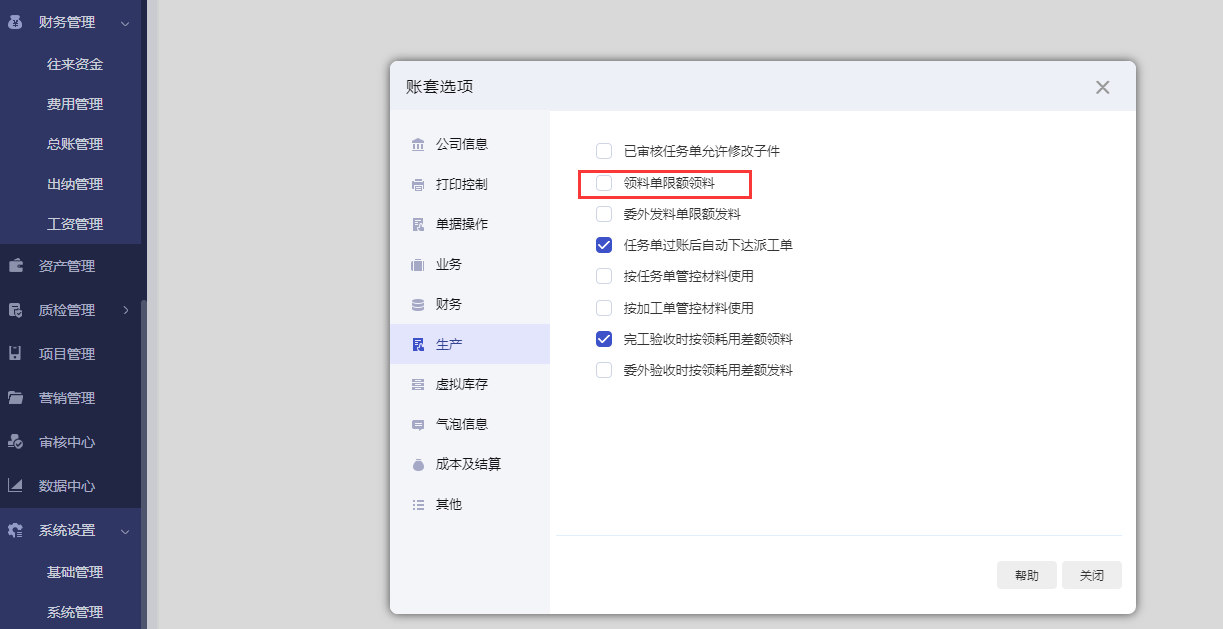Tick the 已审核任务单允许修改子件 checkbox
The image size is (1223, 629).
pos(604,152)
